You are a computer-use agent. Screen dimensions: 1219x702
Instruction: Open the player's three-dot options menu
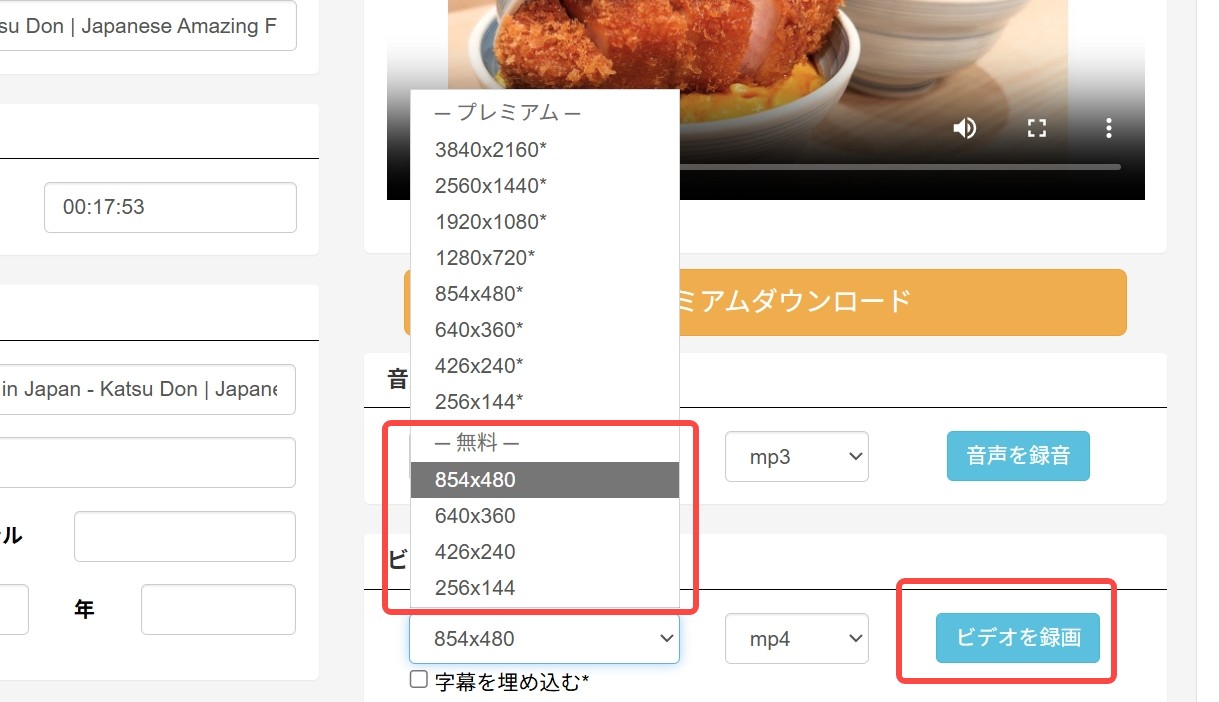(x=1108, y=127)
